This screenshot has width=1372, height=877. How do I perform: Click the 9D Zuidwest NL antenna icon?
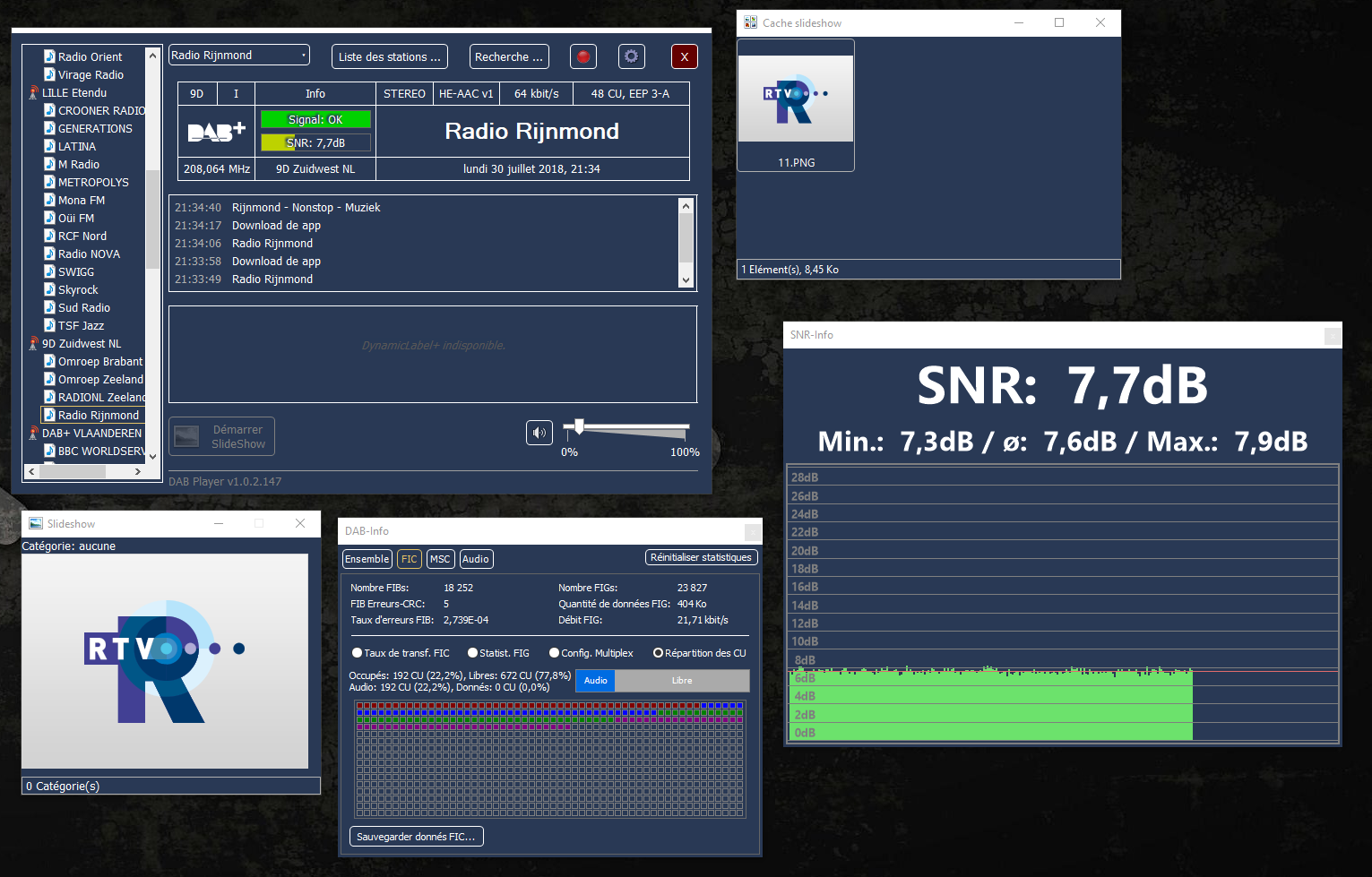tap(33, 343)
